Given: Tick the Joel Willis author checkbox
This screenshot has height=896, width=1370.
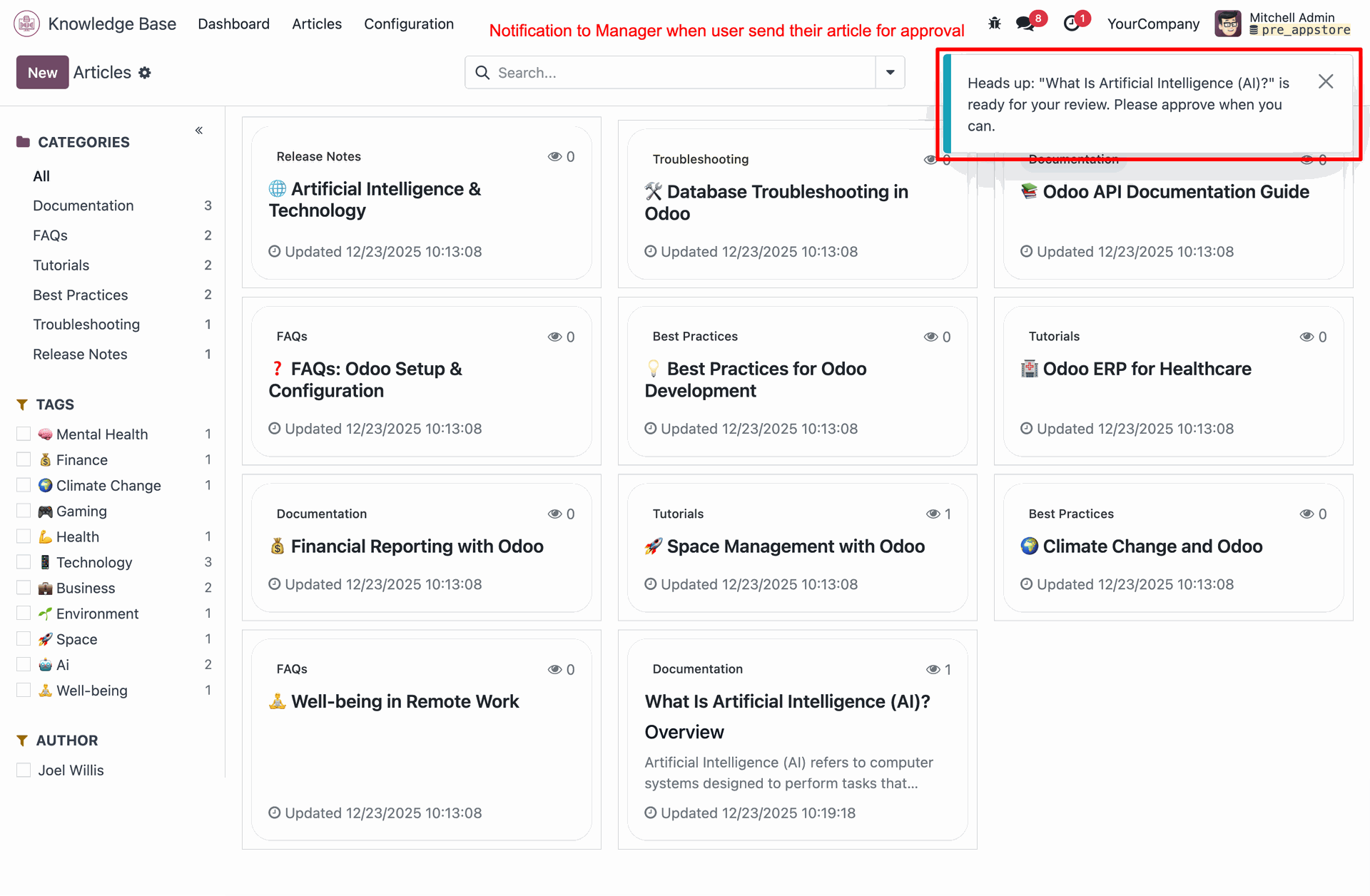Looking at the screenshot, I should 24,770.
